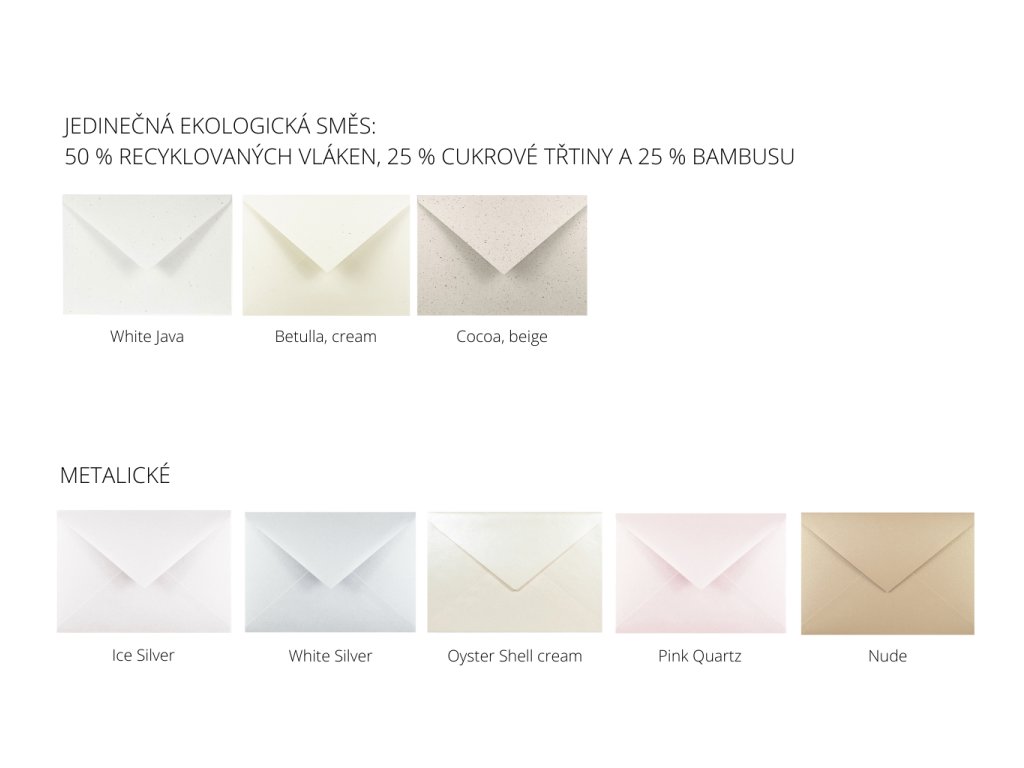
Task: Pick the Nude metallic envelope image
Action: [x=888, y=573]
